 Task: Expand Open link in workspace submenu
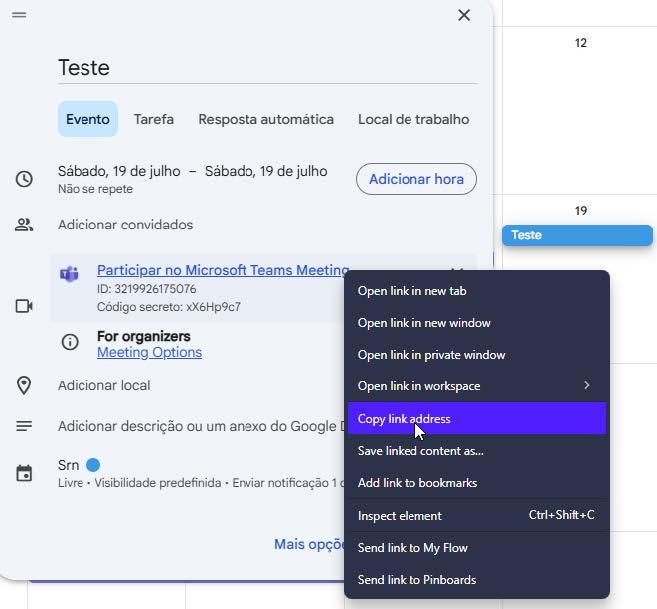pyautogui.click(x=477, y=386)
